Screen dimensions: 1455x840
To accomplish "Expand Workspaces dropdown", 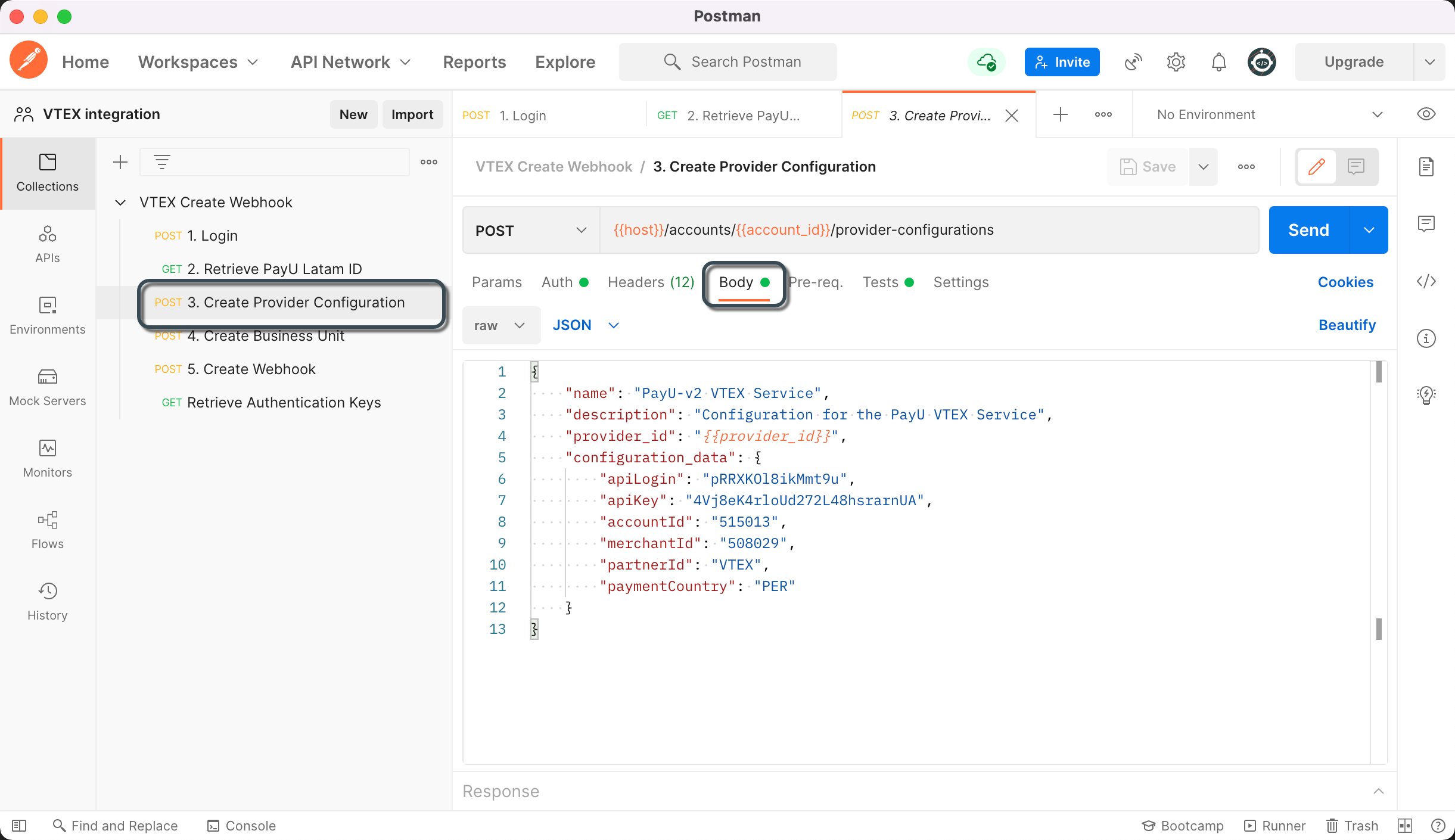I will pyautogui.click(x=198, y=62).
